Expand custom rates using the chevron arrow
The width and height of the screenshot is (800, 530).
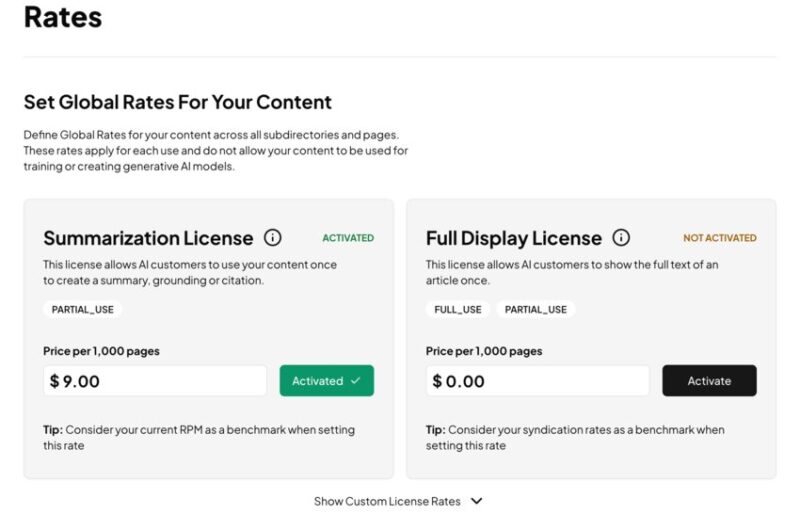(x=477, y=501)
